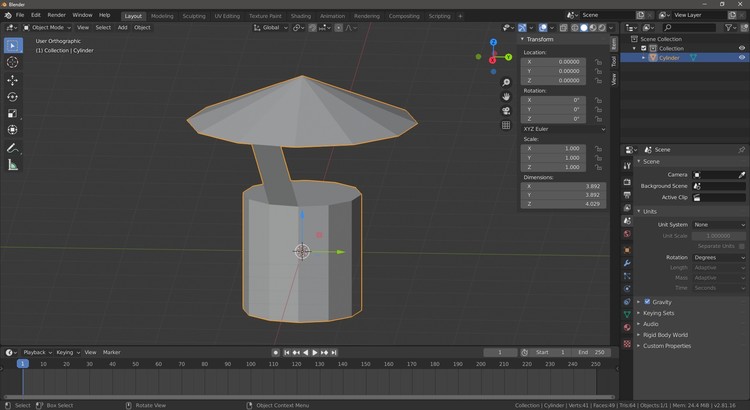Toggle camera view with camera icon

pos(507,111)
